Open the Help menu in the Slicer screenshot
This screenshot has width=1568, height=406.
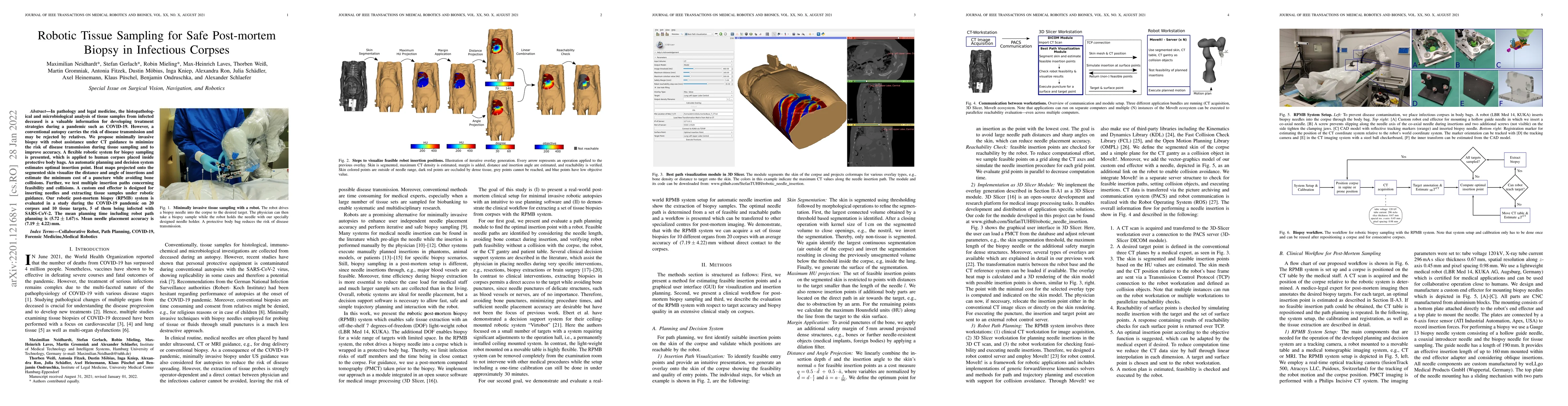[x=673, y=30]
